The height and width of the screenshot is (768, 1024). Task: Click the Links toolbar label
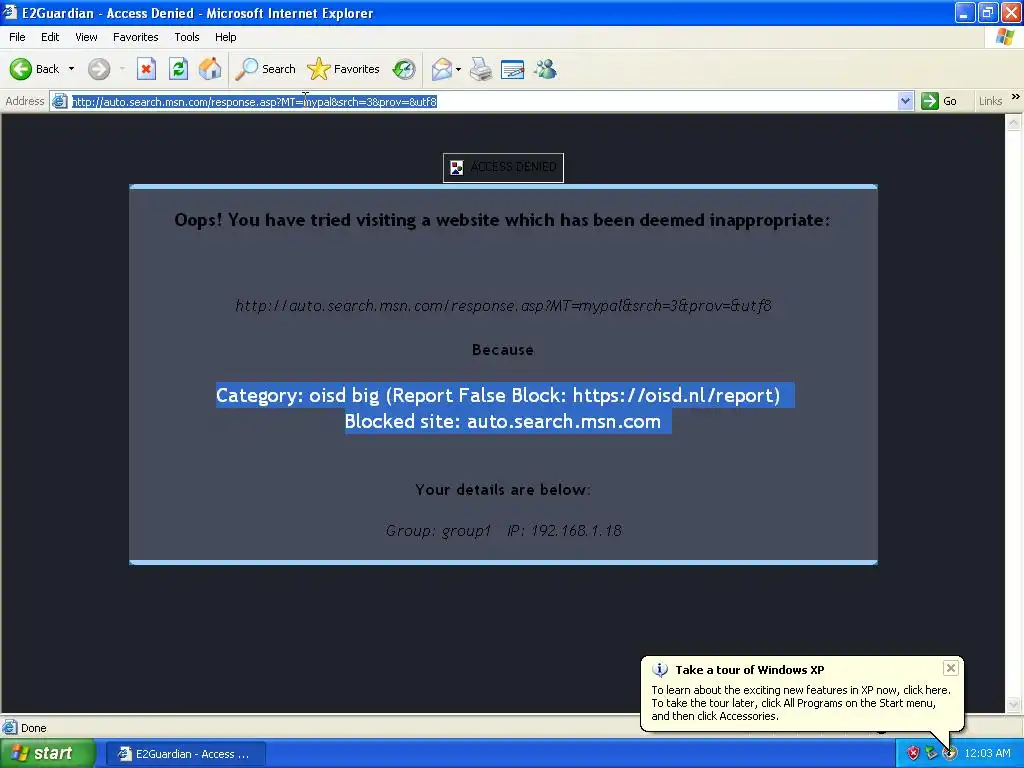[x=990, y=101]
